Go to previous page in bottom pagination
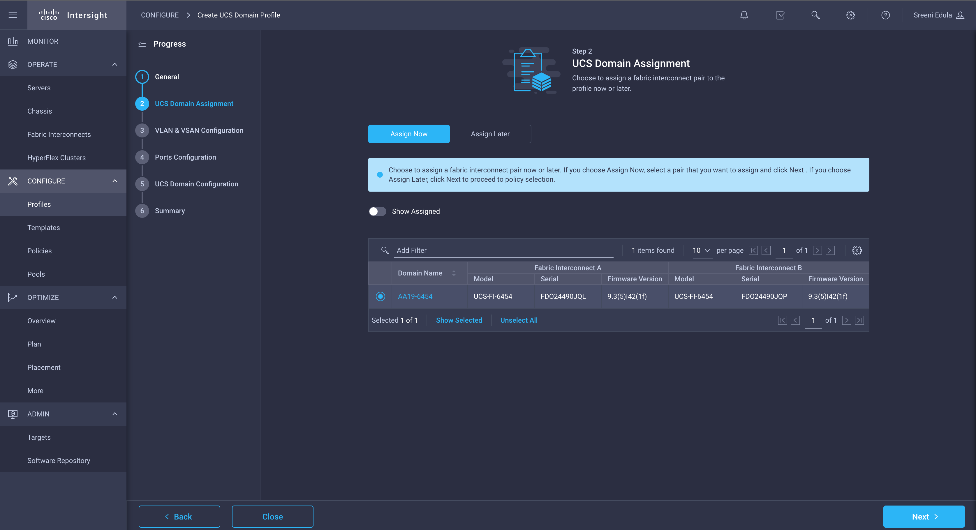 (795, 320)
